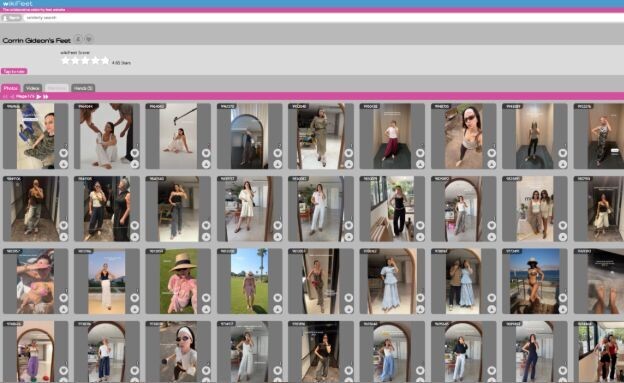Upvote the two-women mirror selfie photo

tap(135, 236)
